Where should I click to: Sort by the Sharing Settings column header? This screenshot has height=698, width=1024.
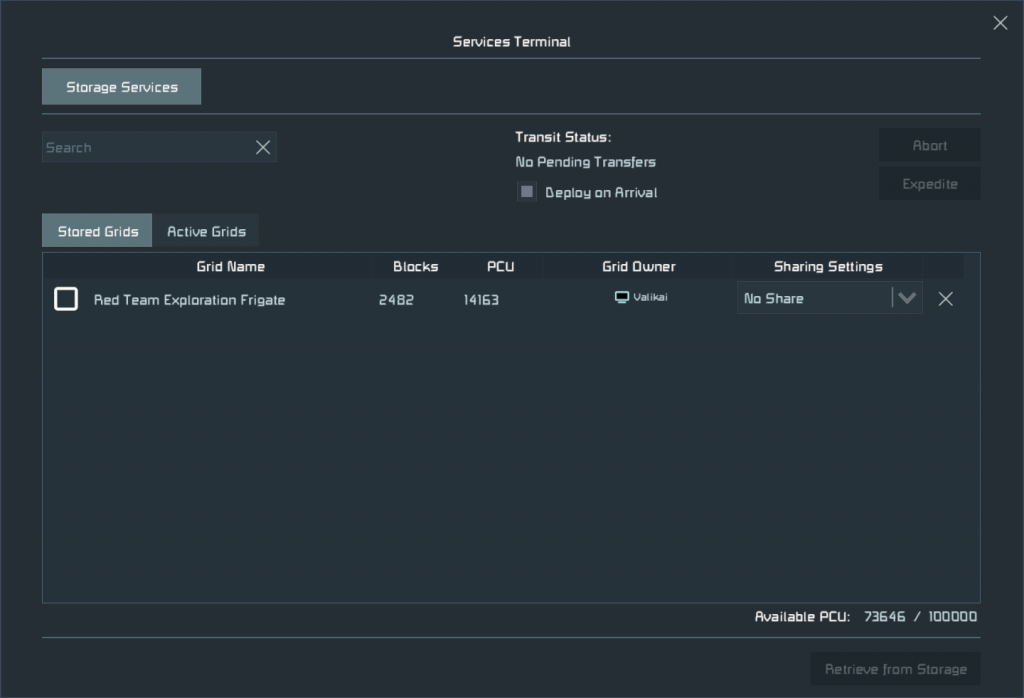tap(828, 267)
